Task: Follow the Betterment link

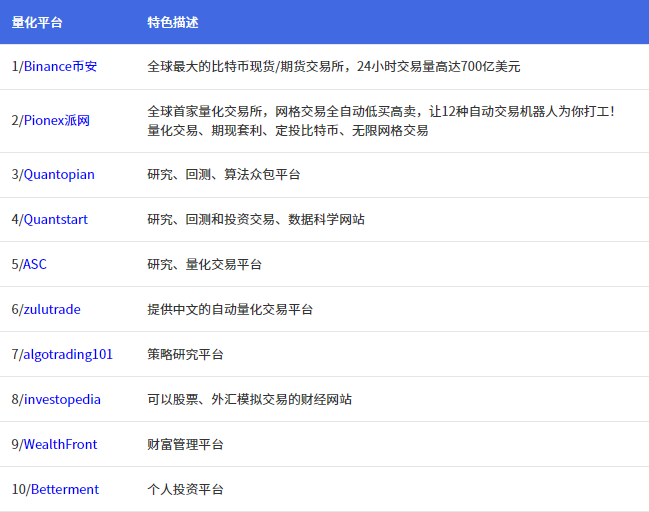Action: (x=65, y=490)
